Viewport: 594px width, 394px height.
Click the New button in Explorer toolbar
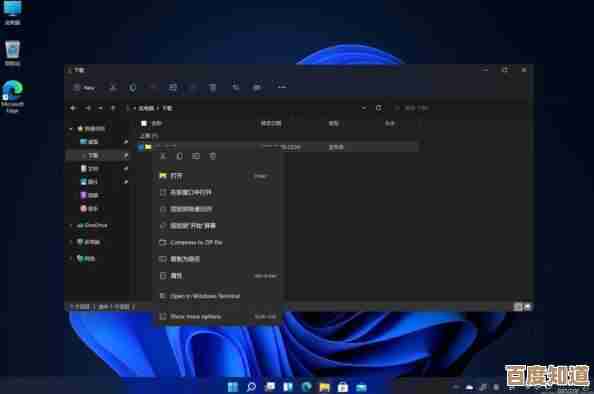point(84,88)
